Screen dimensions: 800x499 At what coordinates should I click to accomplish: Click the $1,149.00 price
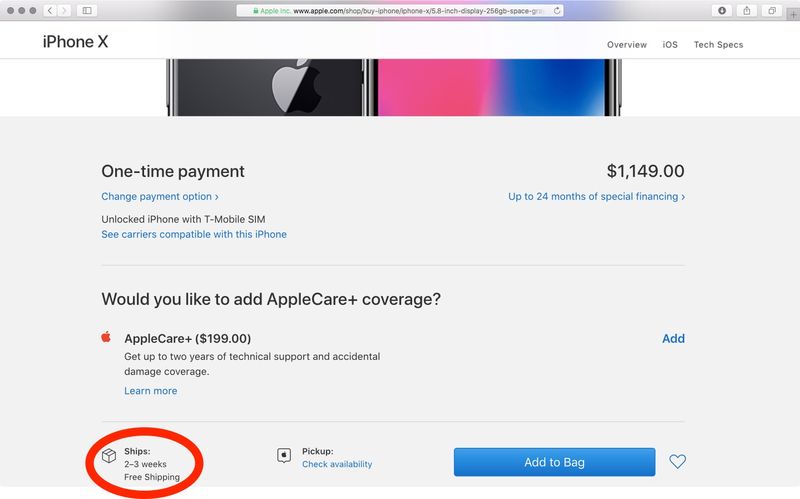click(645, 171)
